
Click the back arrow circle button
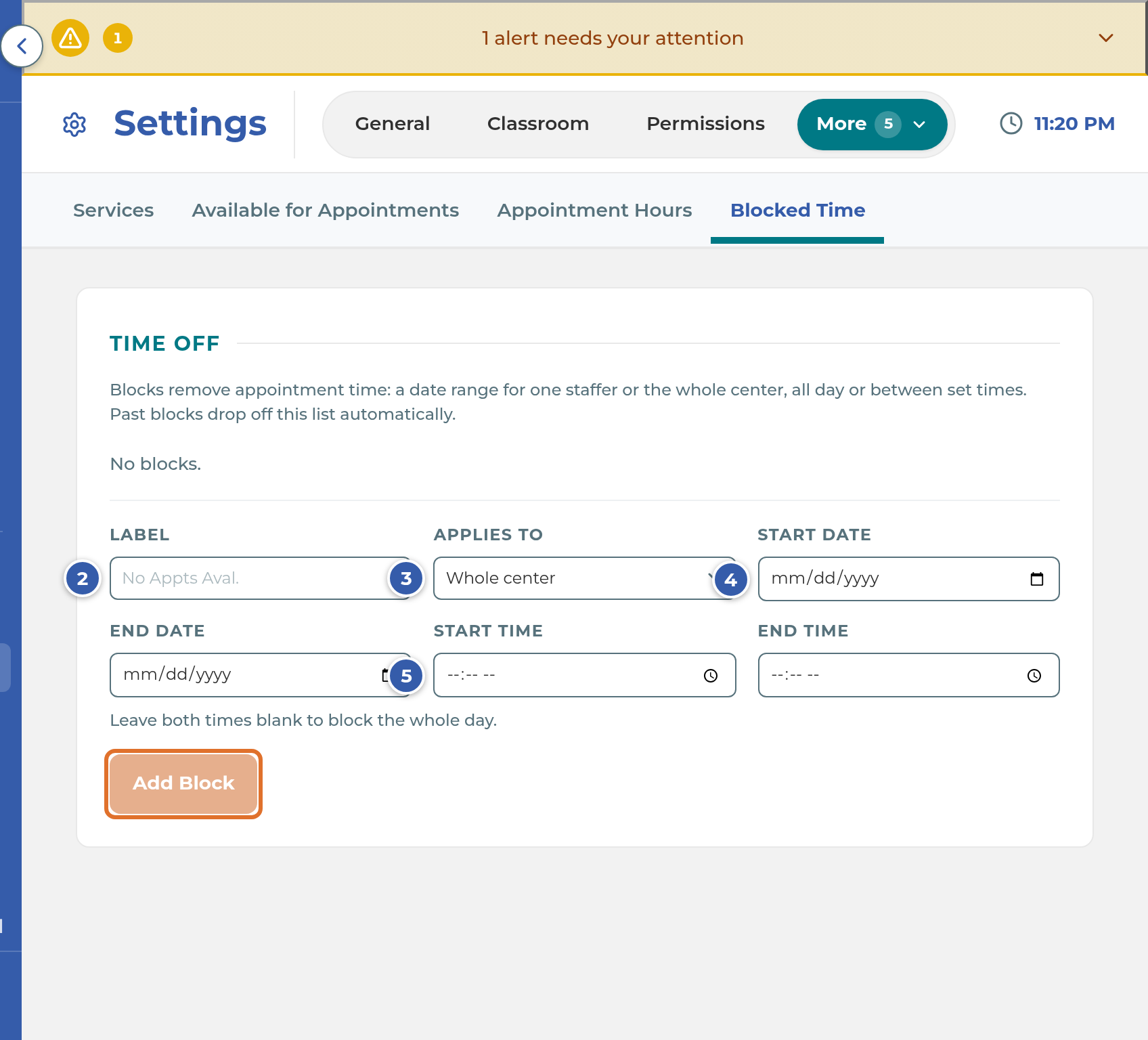[x=22, y=46]
